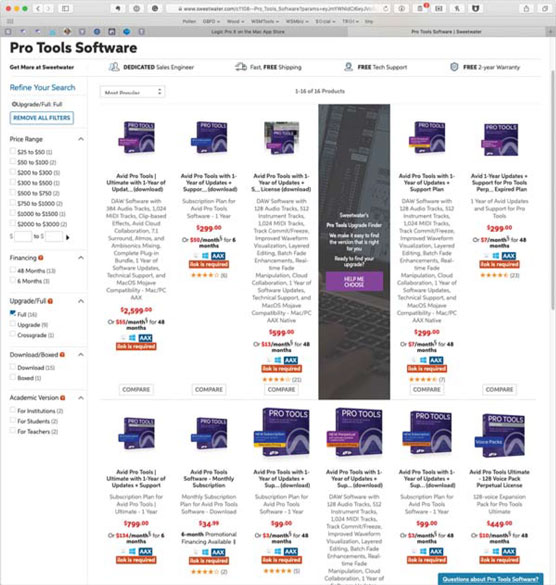Check the Crossgrade filter
The width and height of the screenshot is (556, 585).
tap(13, 334)
